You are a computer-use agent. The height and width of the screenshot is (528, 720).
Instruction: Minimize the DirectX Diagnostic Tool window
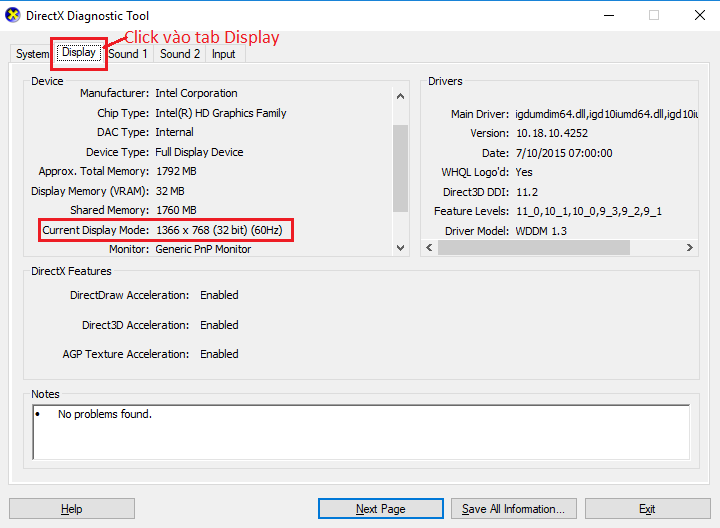coord(607,15)
